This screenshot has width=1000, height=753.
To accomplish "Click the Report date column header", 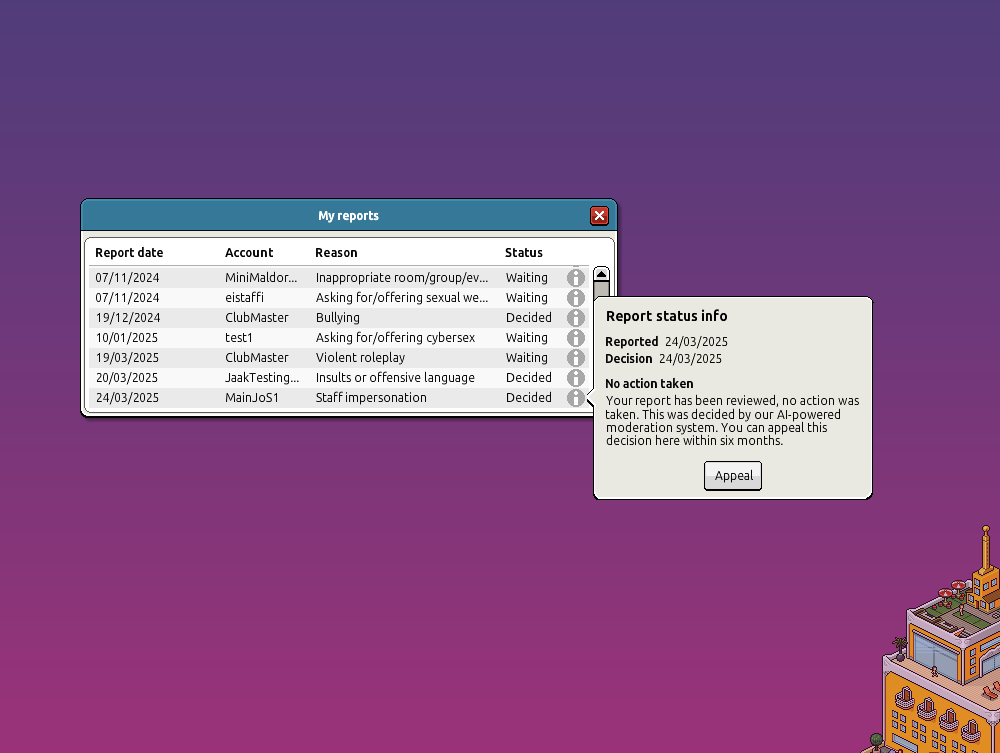I will point(129,253).
